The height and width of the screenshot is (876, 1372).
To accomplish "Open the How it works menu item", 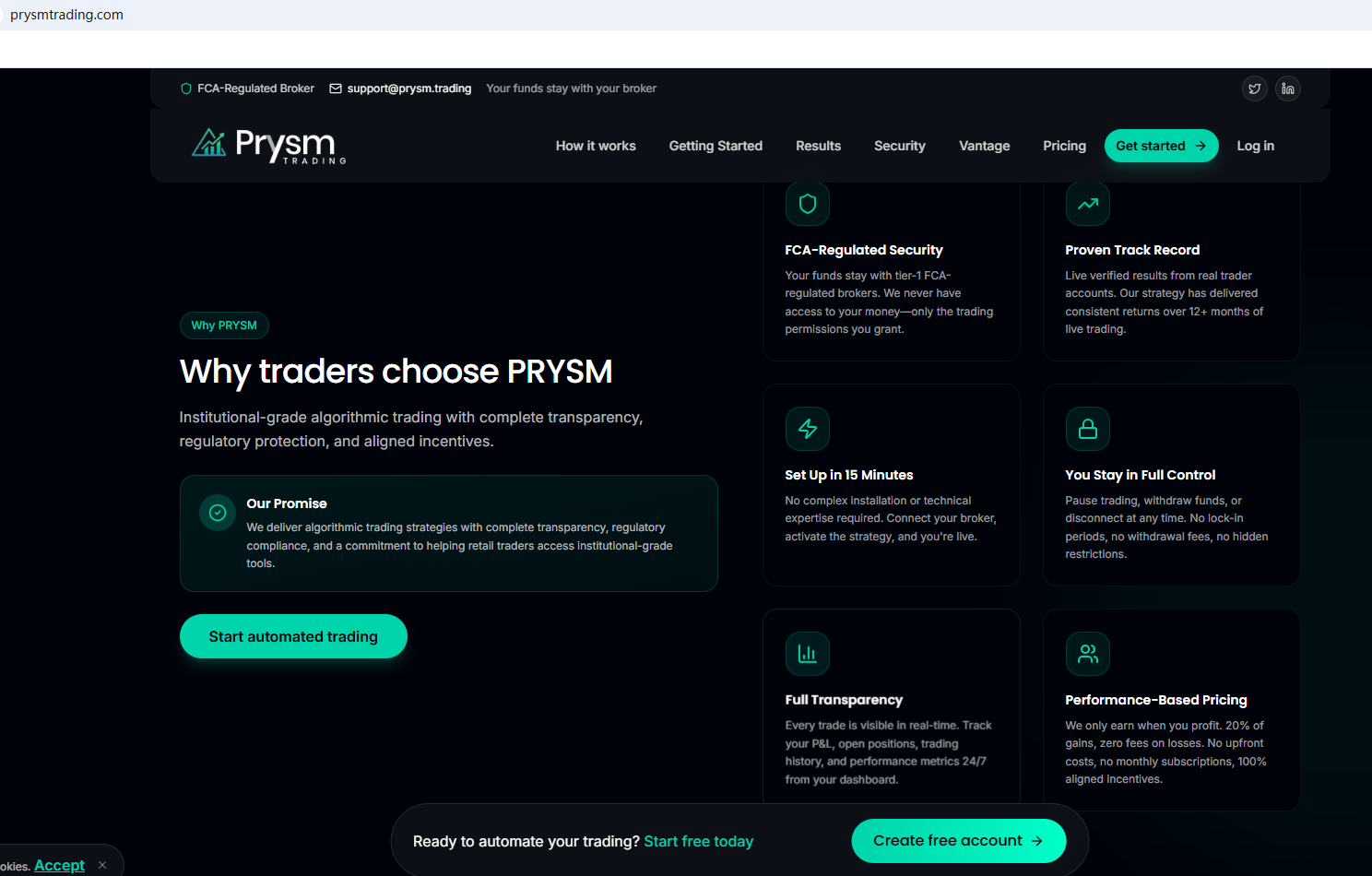I will (x=596, y=146).
